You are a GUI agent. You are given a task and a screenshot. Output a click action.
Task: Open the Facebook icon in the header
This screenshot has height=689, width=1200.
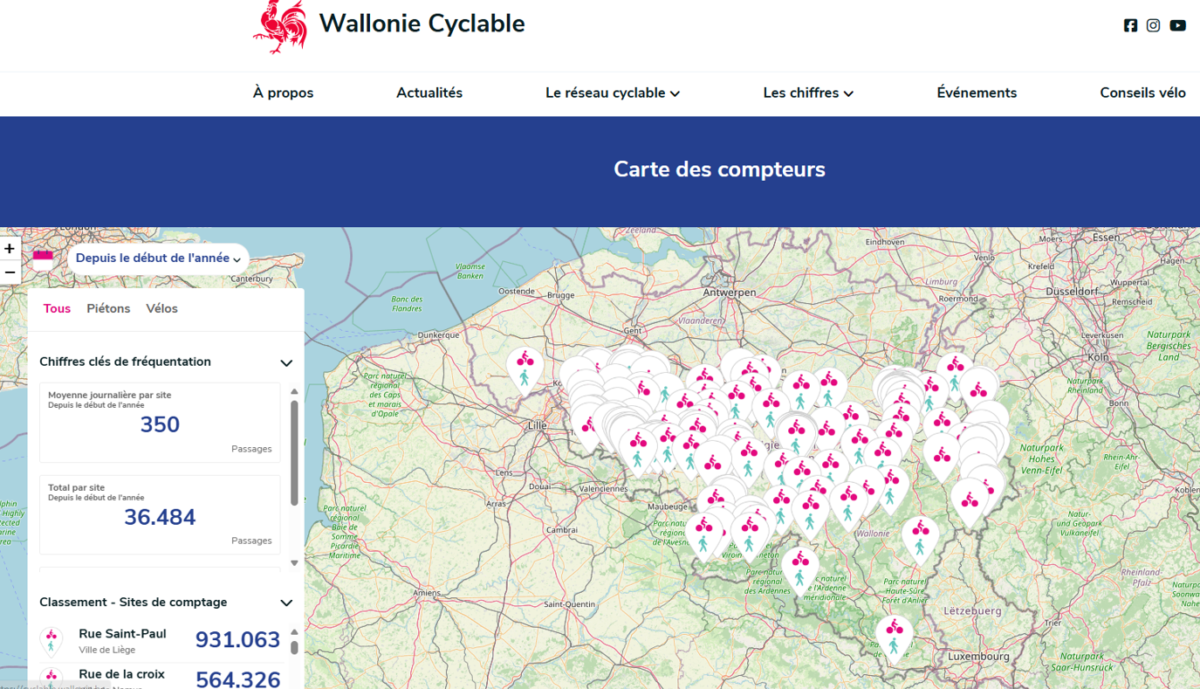click(x=1130, y=25)
